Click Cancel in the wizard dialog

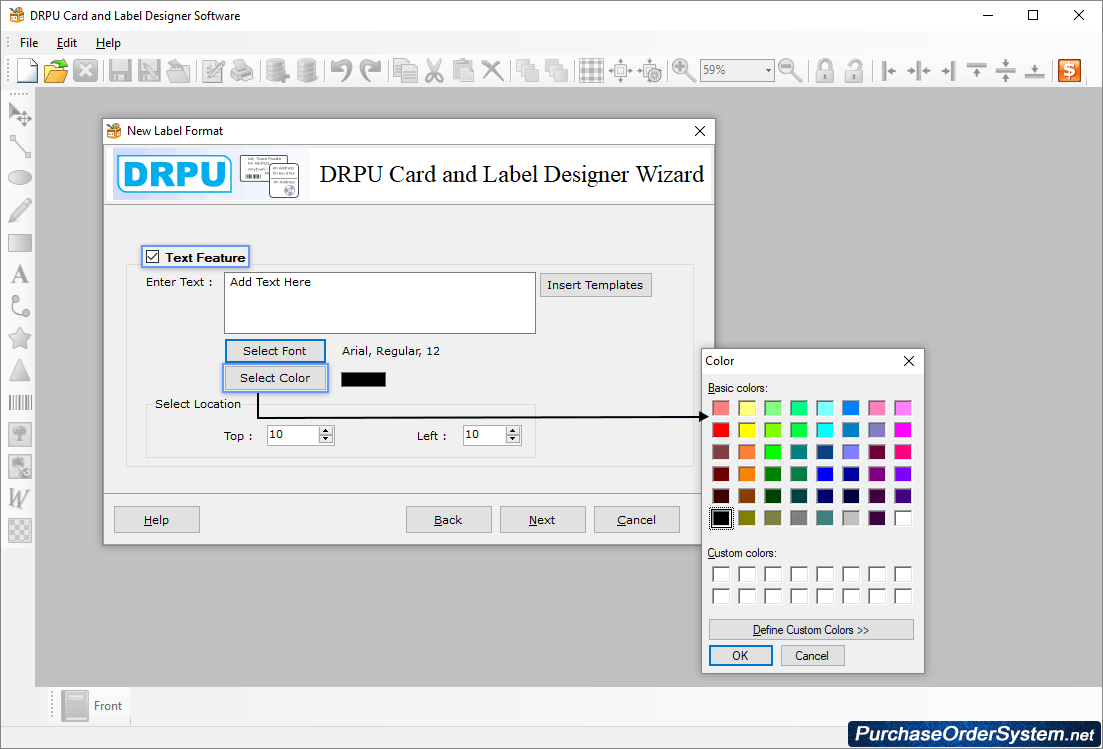pos(637,520)
